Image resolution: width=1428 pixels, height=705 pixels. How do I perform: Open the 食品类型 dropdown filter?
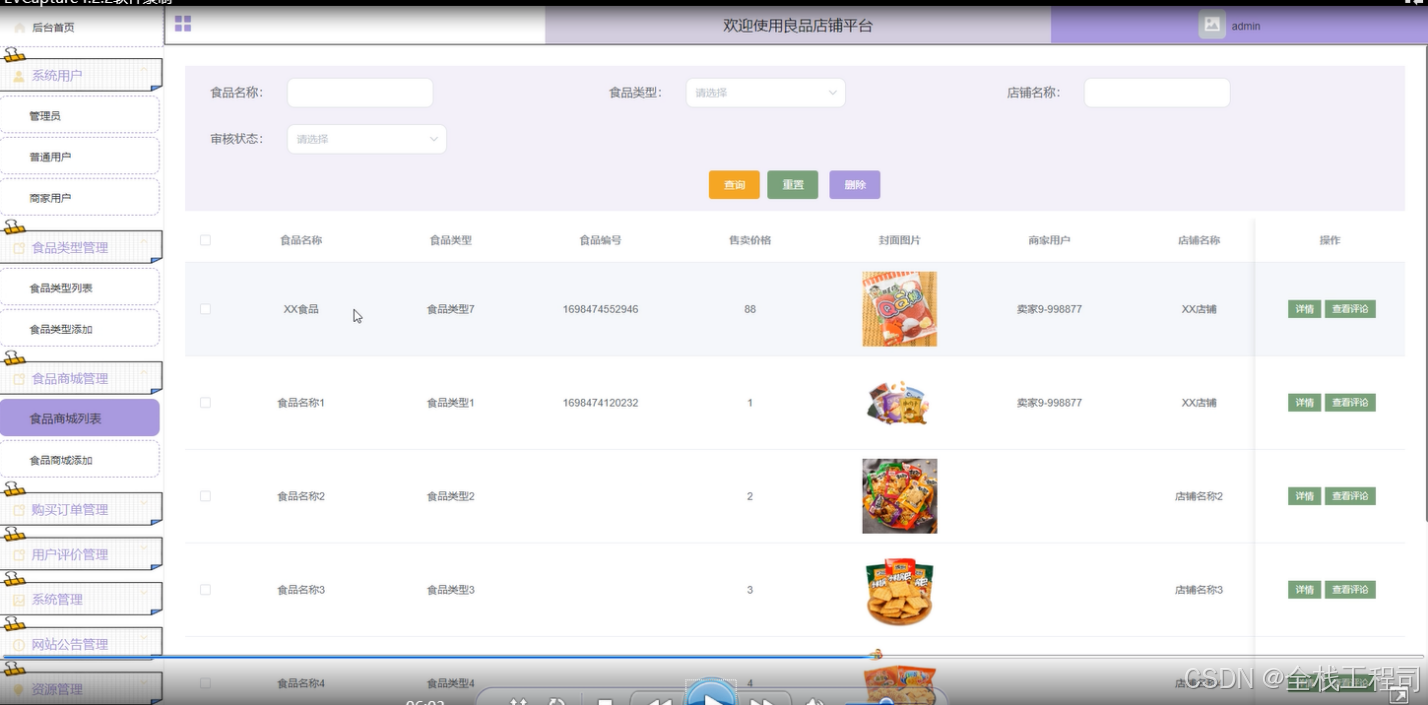tap(765, 93)
